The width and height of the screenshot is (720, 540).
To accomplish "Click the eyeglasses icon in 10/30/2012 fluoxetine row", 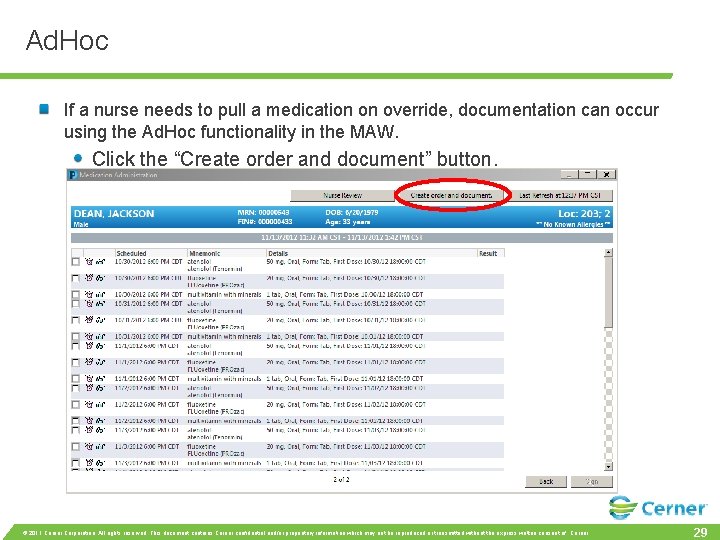I will [x=100, y=278].
